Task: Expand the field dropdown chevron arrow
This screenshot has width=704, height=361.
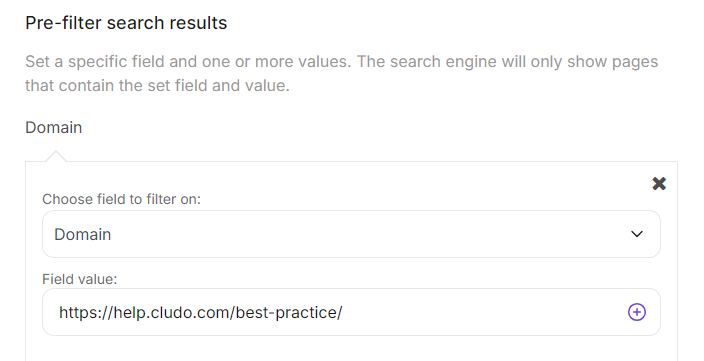Action: coord(637,234)
